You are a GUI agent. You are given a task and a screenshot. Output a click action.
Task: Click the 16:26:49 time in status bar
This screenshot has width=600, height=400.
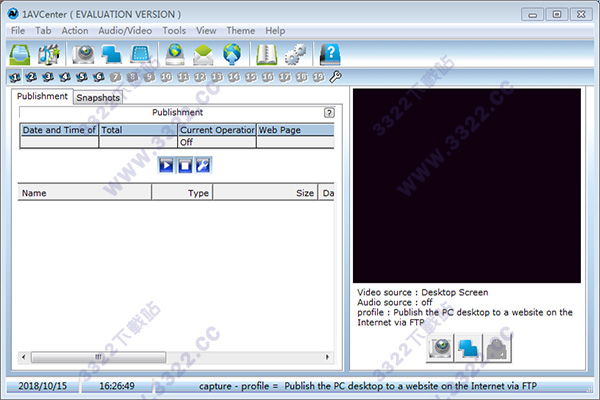tap(117, 386)
